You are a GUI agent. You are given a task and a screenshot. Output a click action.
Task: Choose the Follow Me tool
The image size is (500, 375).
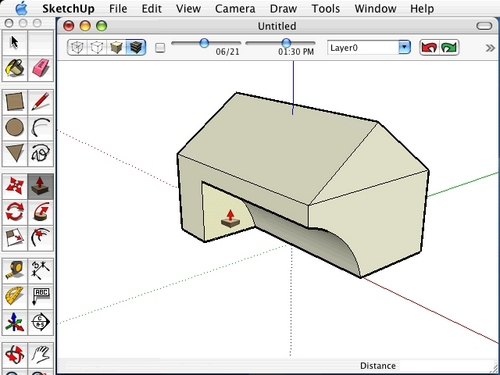41,212
